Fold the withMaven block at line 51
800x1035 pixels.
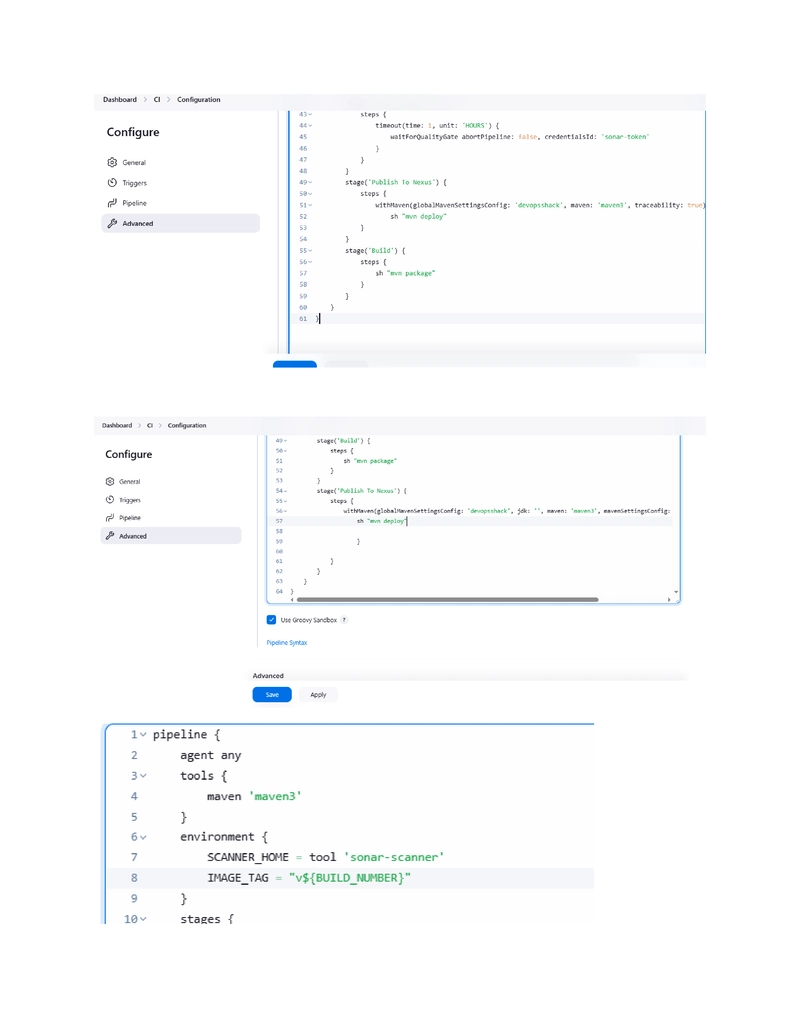click(310, 205)
